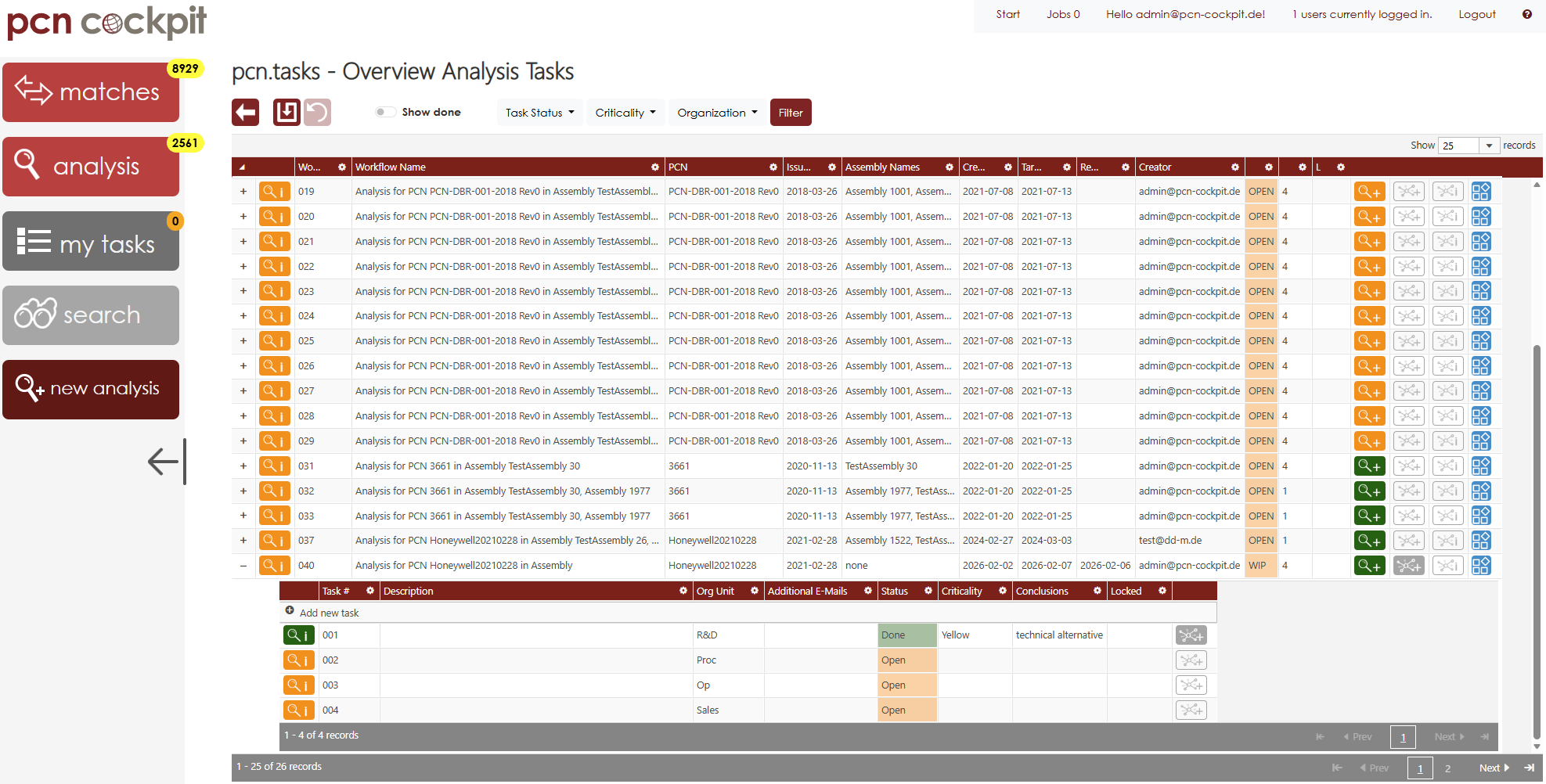
Task: Click blue grid icon in row 033
Action: [x=1481, y=516]
